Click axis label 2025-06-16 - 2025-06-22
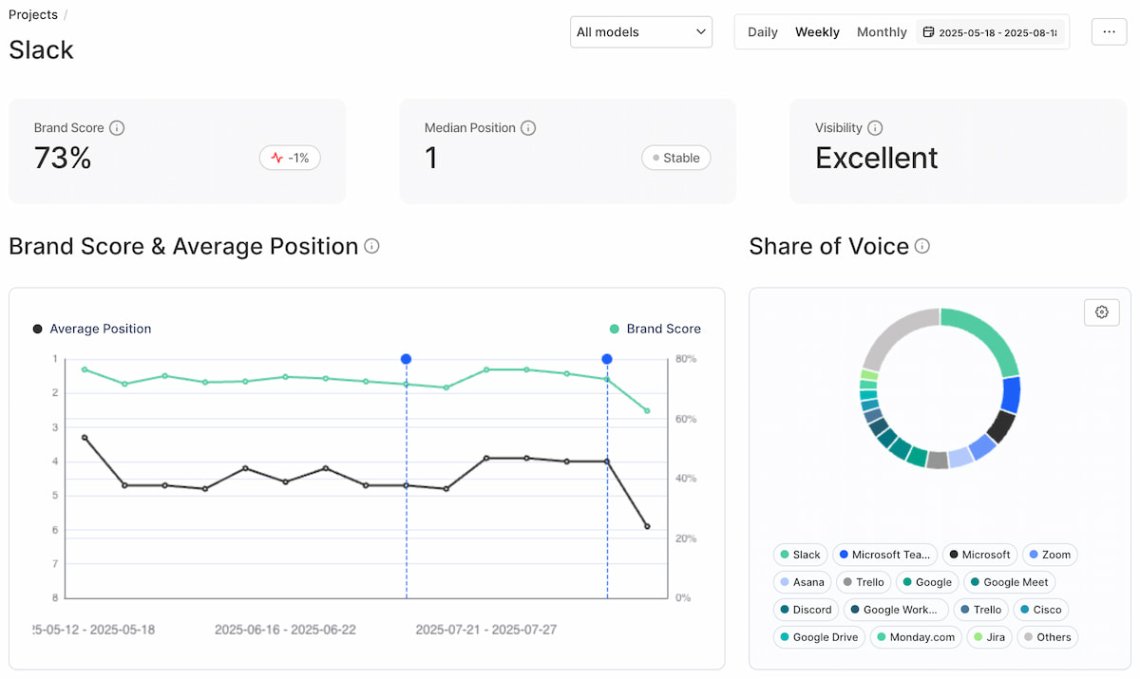 pos(285,630)
